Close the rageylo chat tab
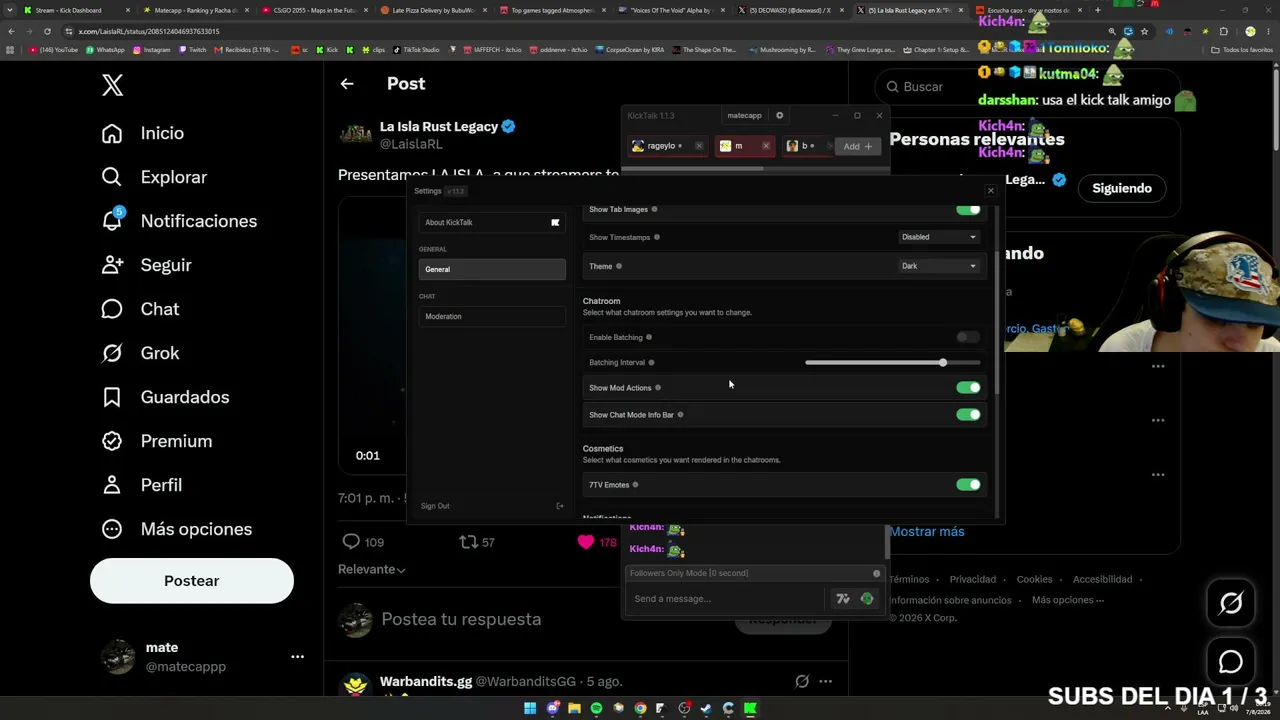The height and width of the screenshot is (720, 1280). 699,146
